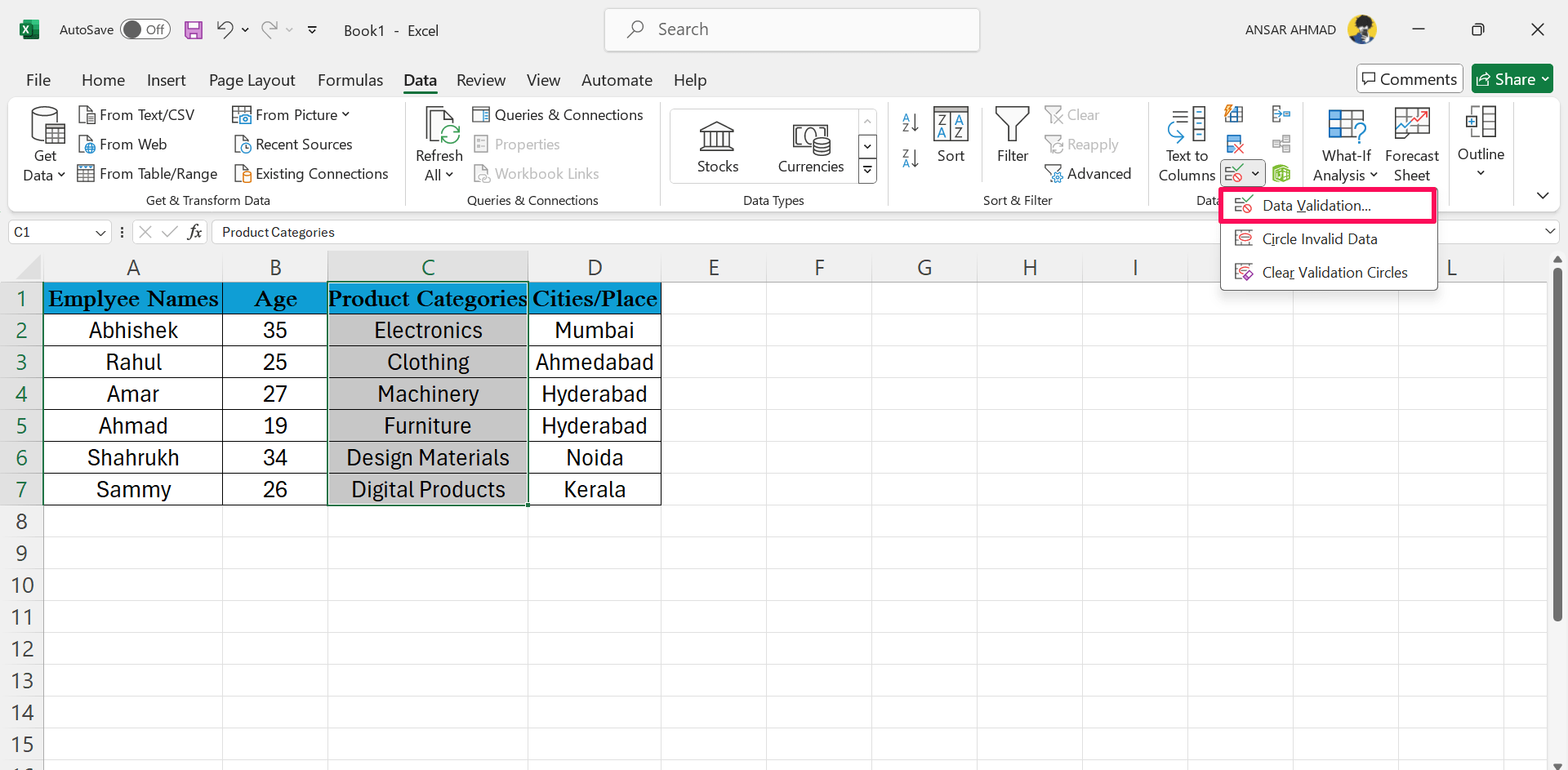Toggle AutoSave on
The image size is (1568, 770).
[145, 29]
